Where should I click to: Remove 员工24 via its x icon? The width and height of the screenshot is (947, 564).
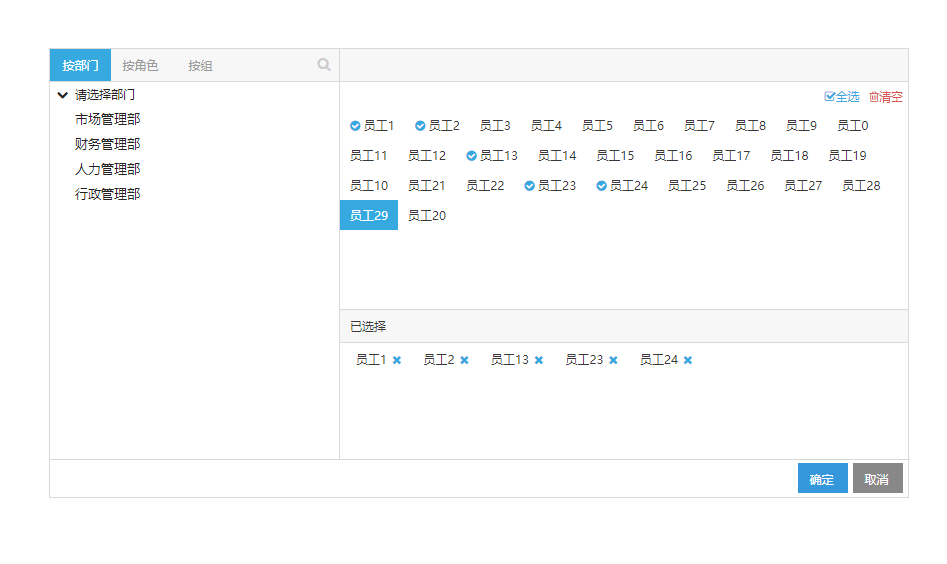tap(688, 360)
